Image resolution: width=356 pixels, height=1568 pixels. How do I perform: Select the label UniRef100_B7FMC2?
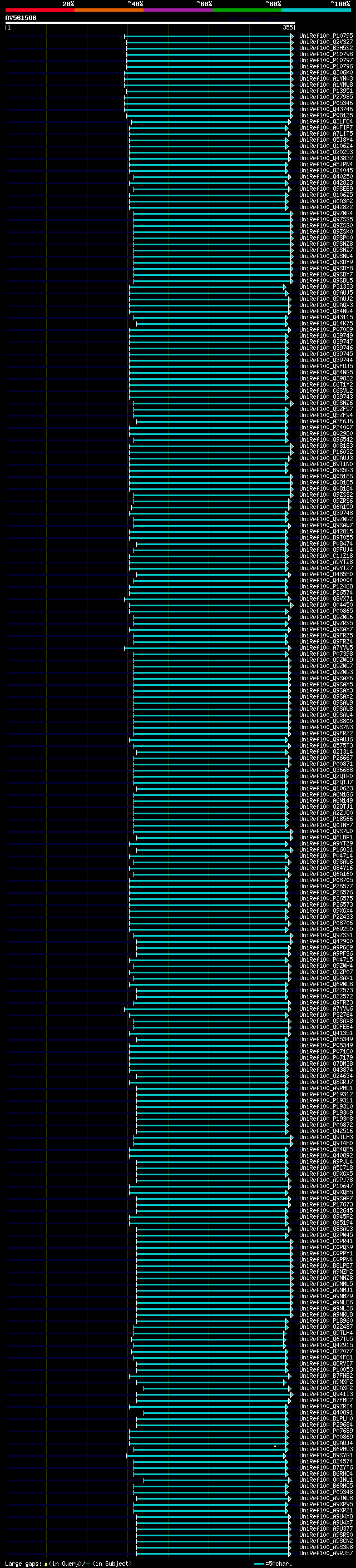click(x=325, y=1400)
